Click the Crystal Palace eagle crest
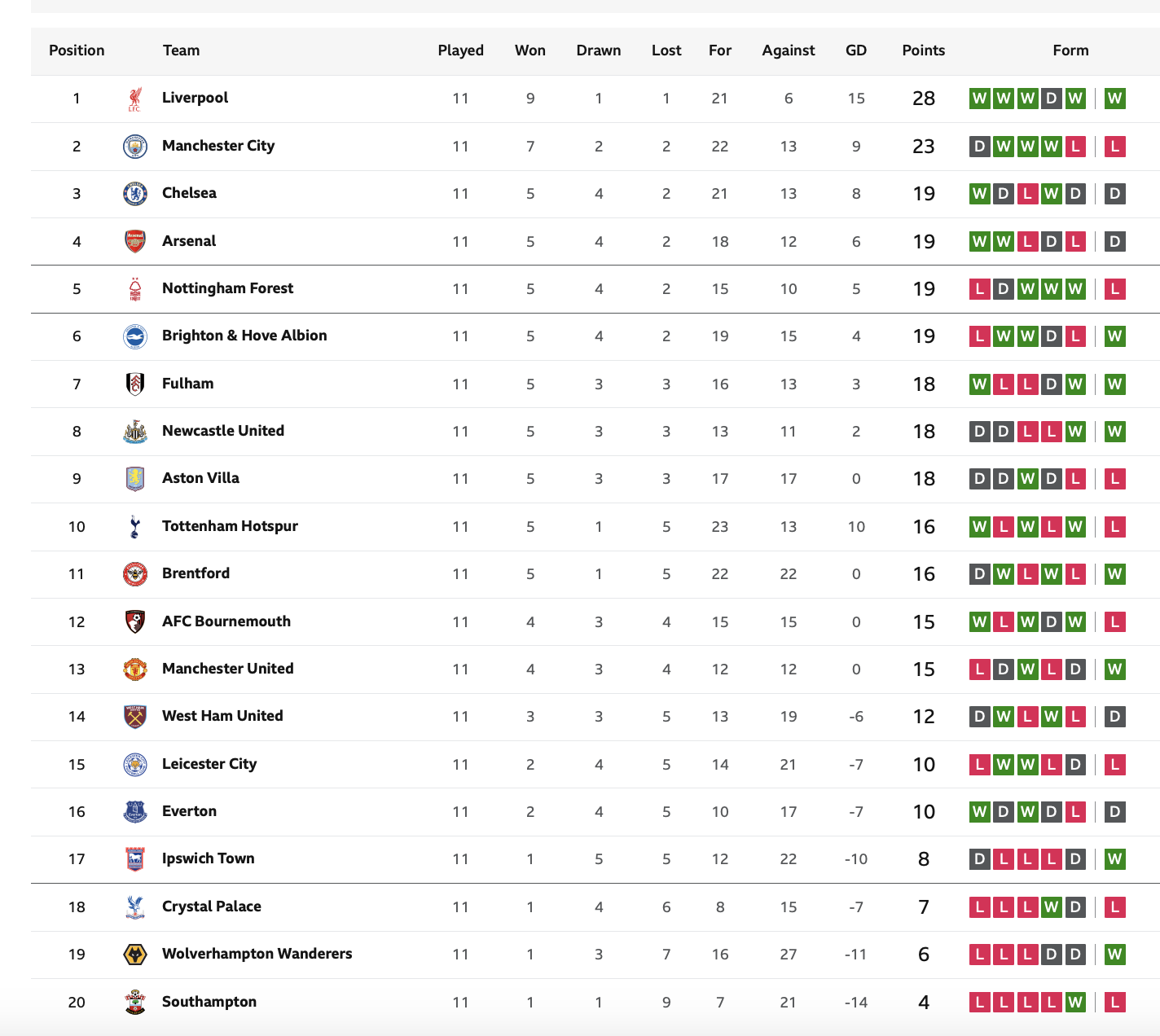Viewport: 1160px width, 1036px height. pyautogui.click(x=134, y=906)
